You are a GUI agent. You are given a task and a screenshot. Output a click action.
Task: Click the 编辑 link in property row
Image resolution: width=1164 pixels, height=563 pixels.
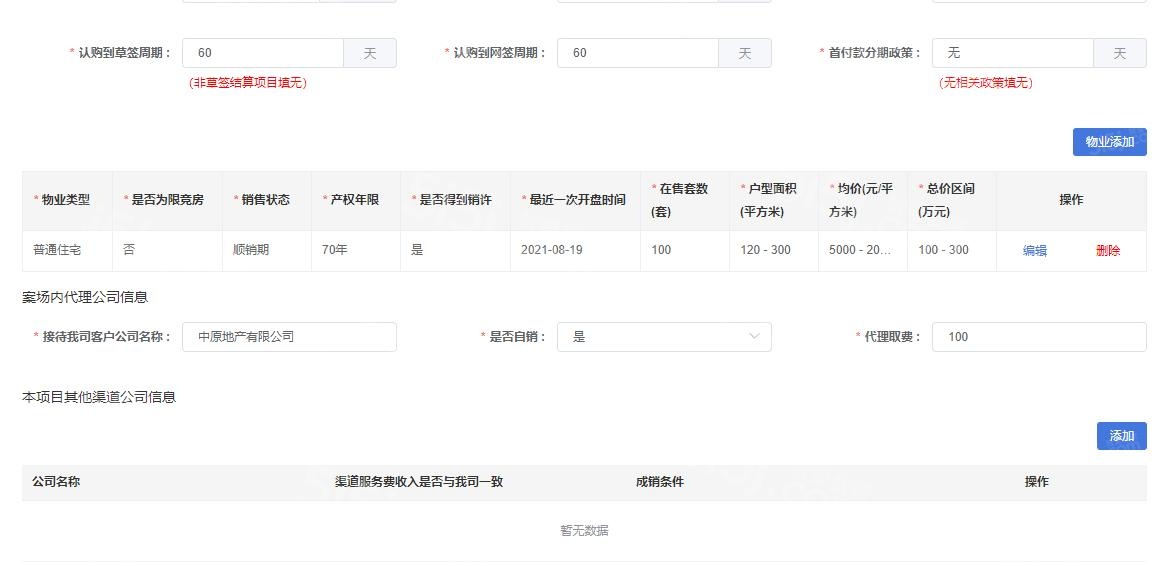1034,251
